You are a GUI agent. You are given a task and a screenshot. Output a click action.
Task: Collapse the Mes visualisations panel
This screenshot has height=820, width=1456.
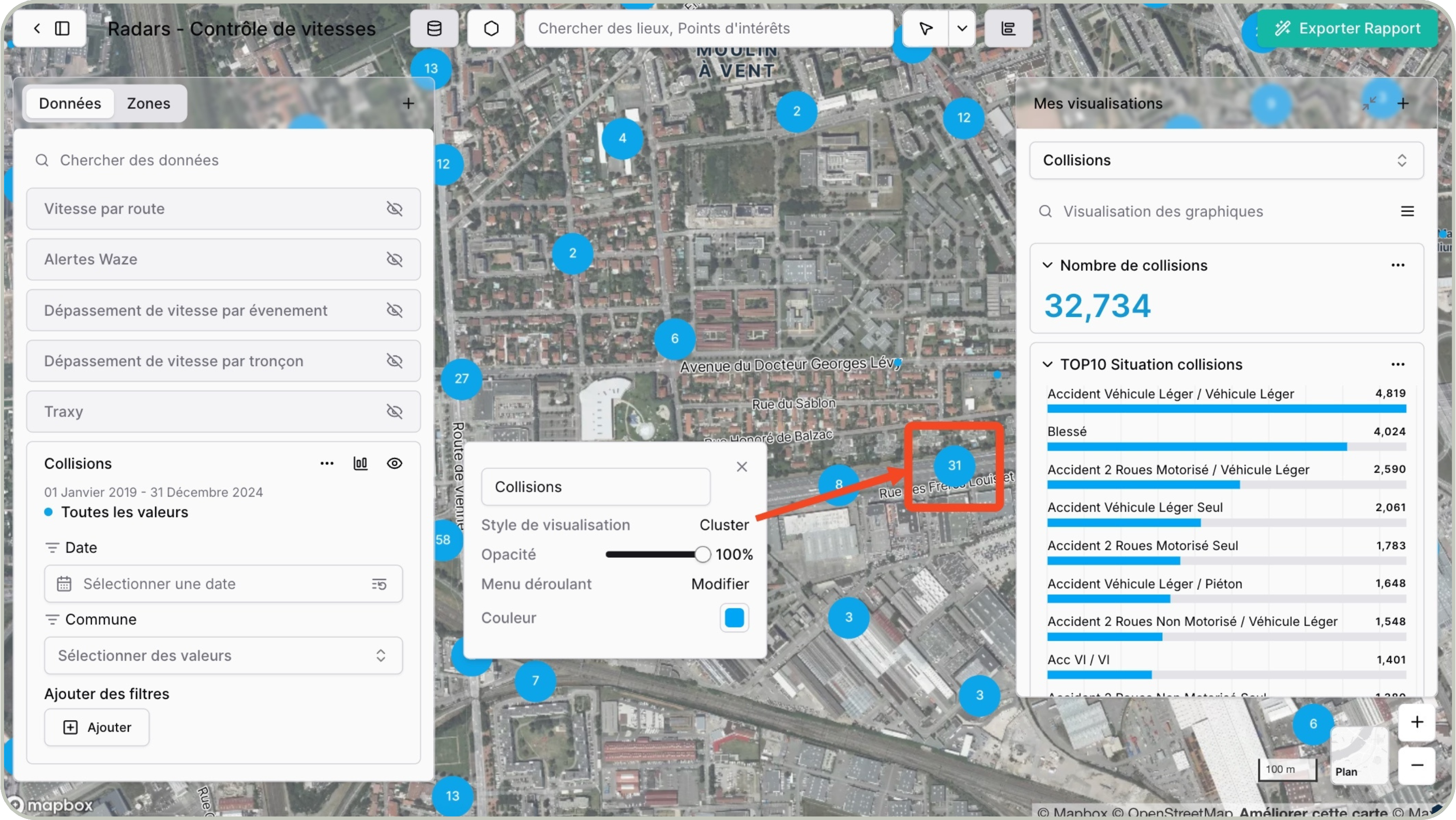point(1369,103)
